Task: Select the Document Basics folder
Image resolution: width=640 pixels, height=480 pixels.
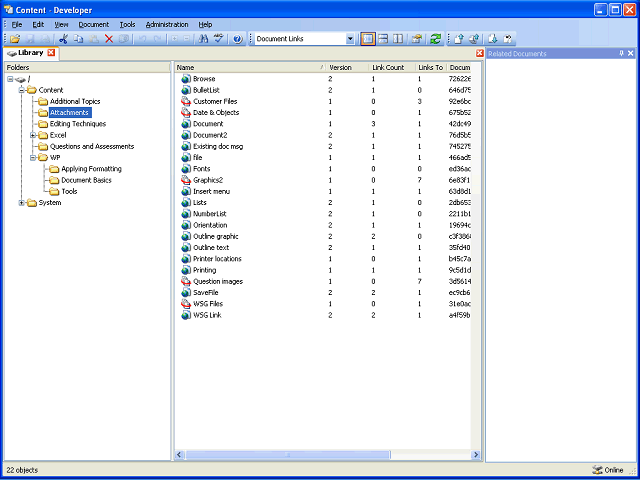Action: click(87, 180)
